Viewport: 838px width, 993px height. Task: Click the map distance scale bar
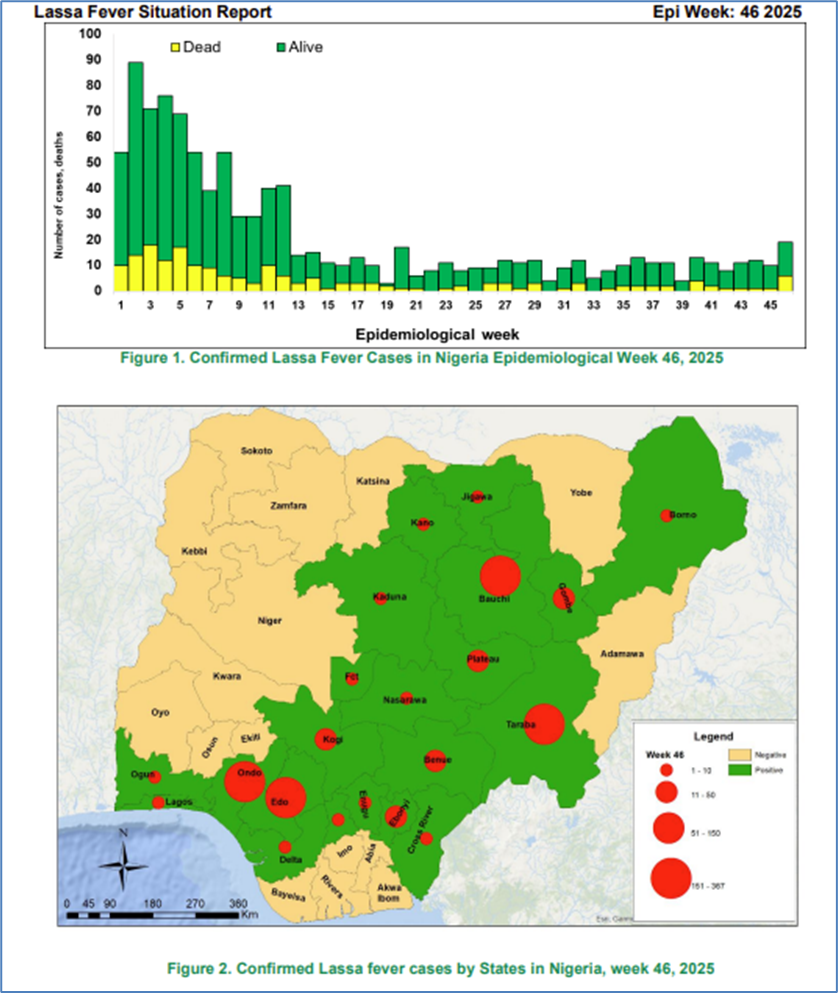tap(155, 914)
